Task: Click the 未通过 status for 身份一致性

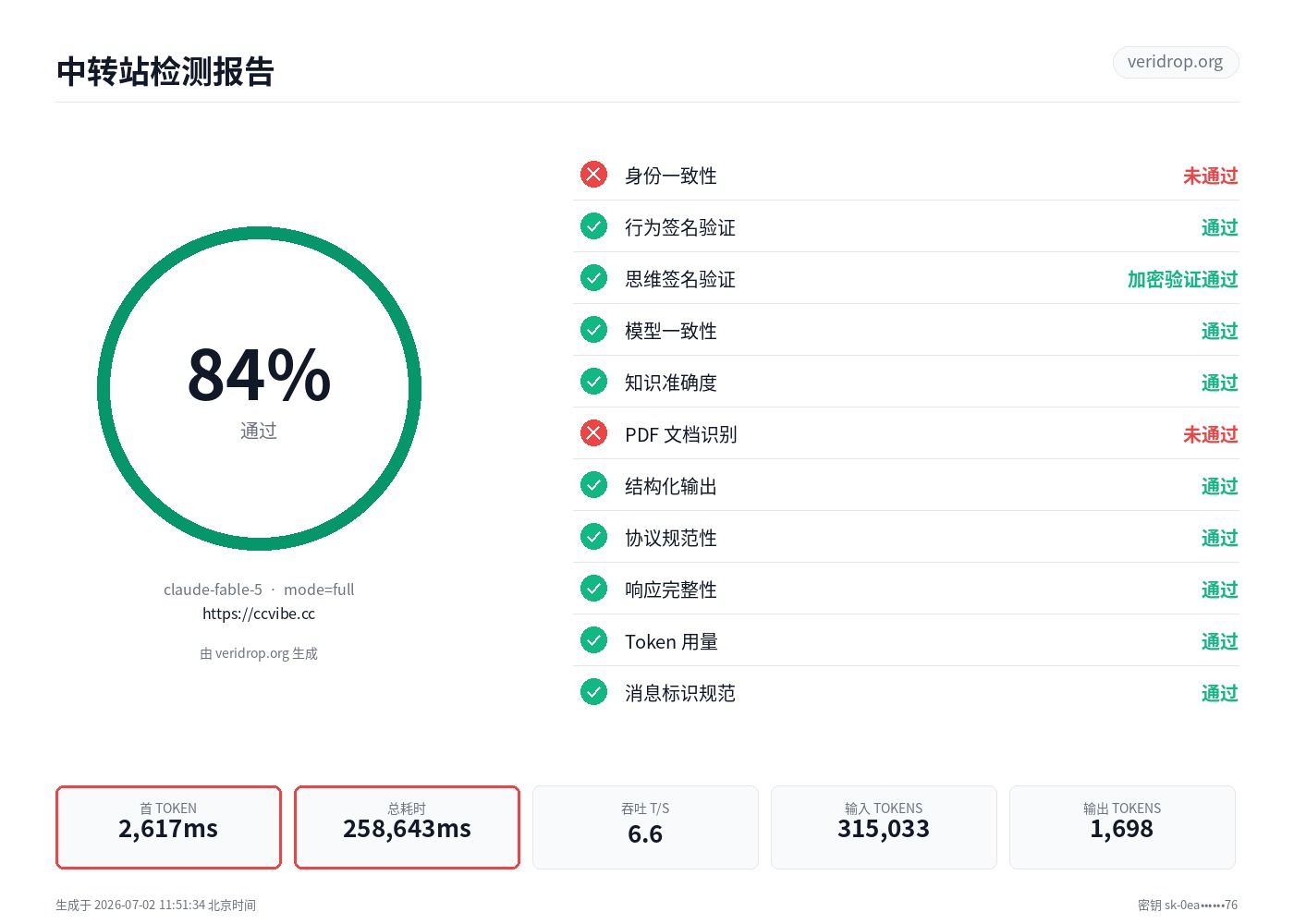Action: (1210, 176)
